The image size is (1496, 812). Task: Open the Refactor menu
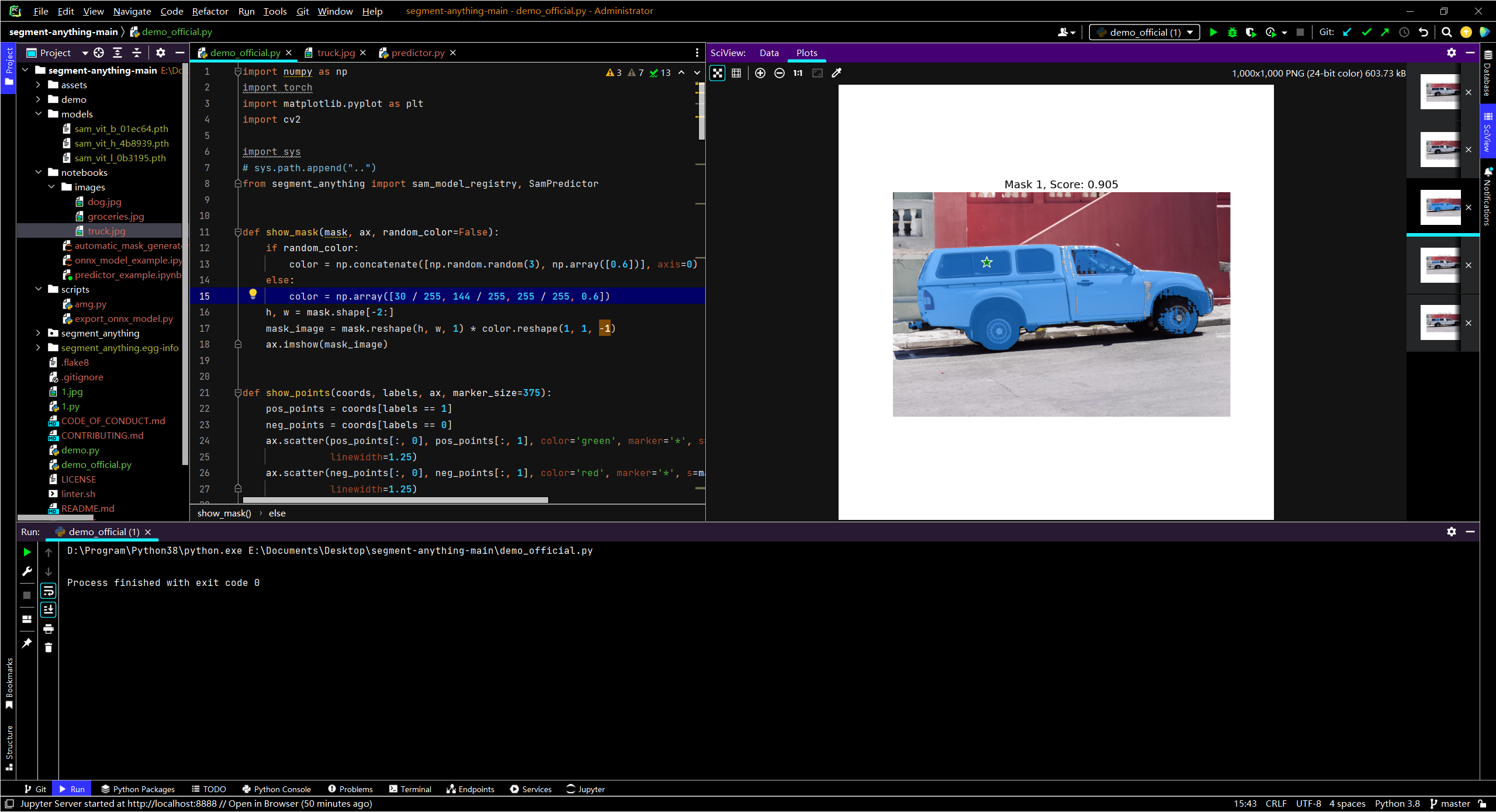coord(210,11)
